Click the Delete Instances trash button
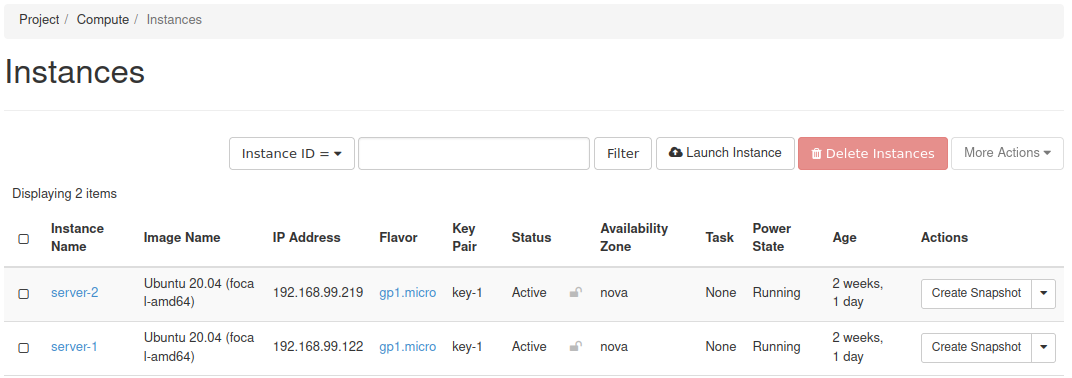Viewport: 1072px width, 378px height. [x=873, y=153]
